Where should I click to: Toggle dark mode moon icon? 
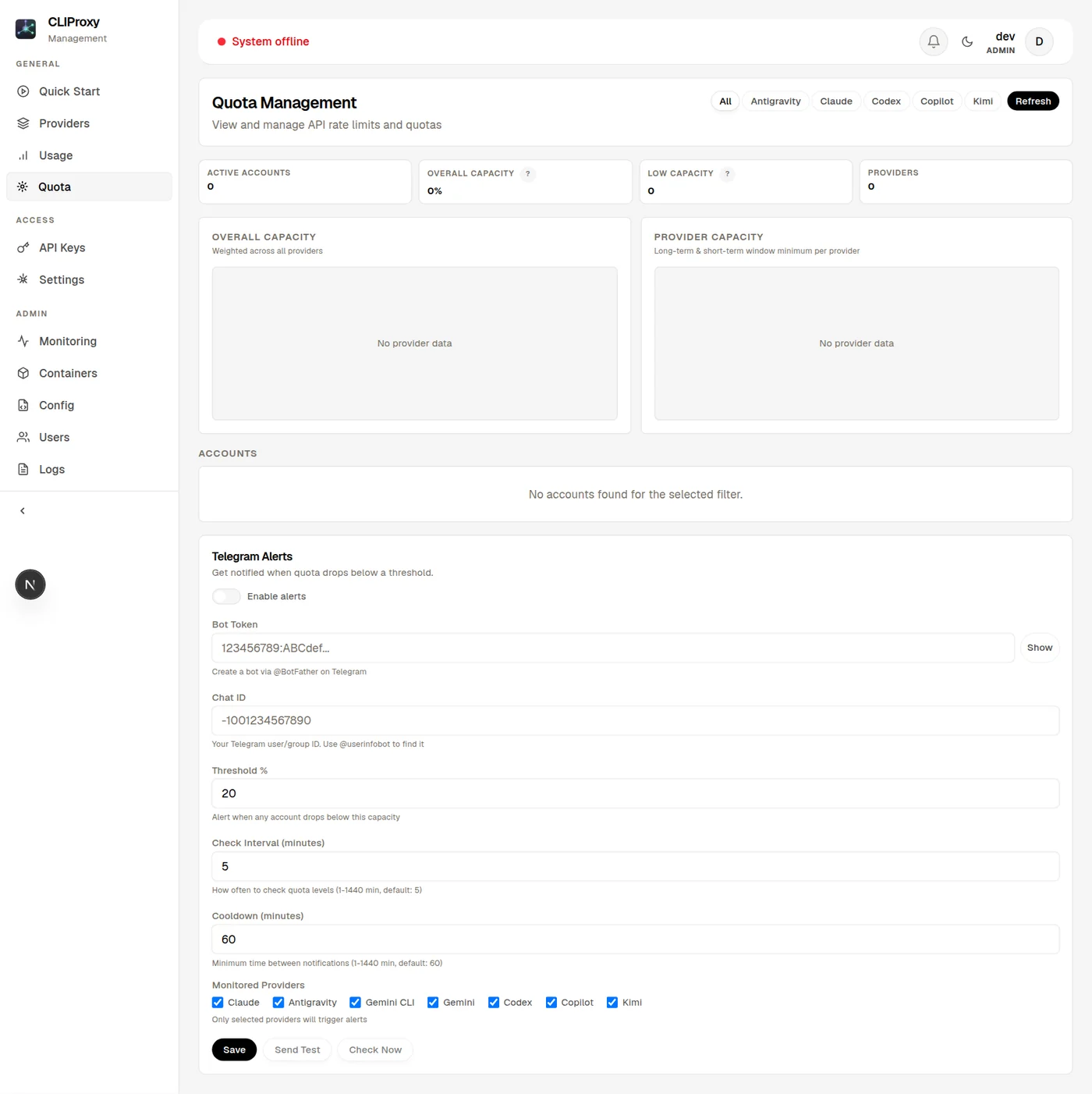click(967, 41)
